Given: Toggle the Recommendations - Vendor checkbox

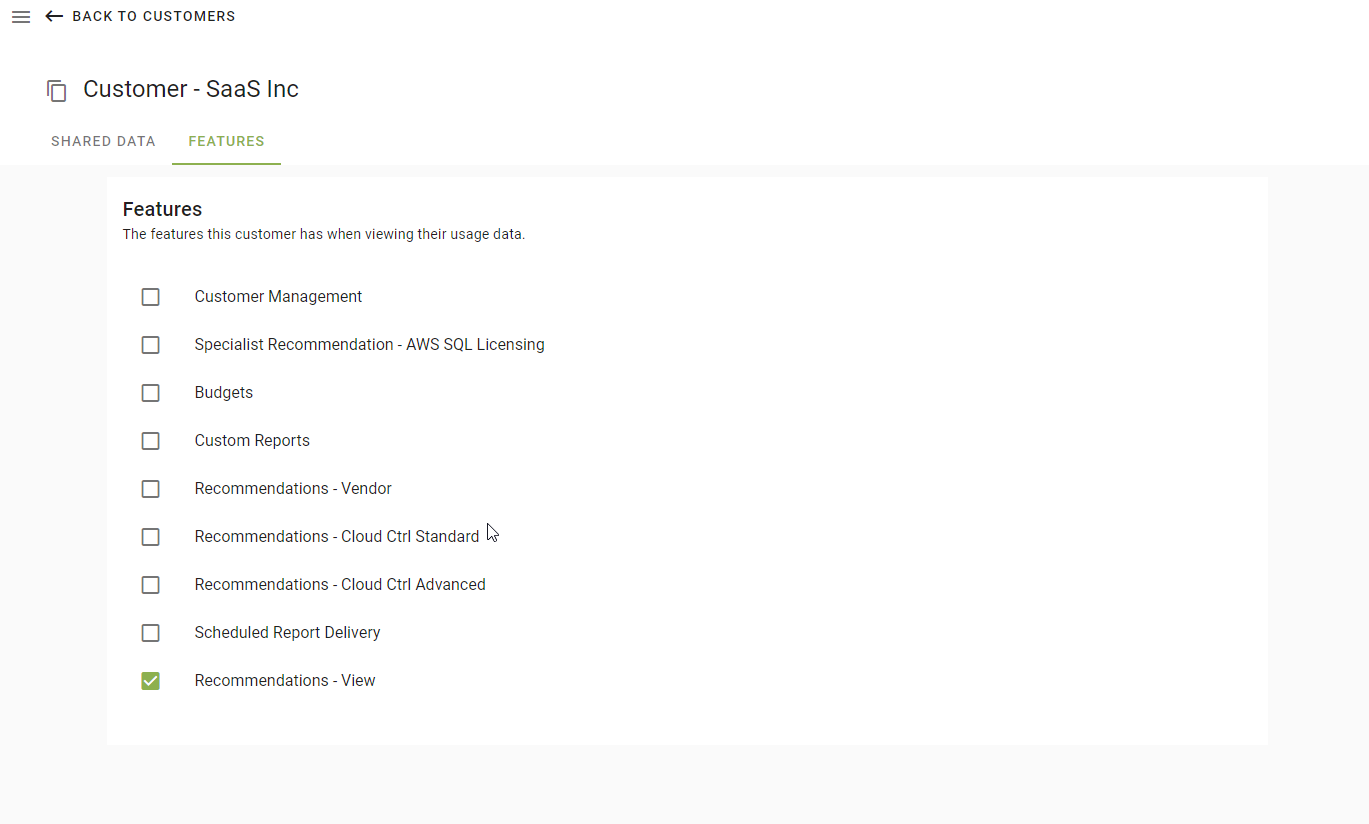Looking at the screenshot, I should (x=150, y=489).
